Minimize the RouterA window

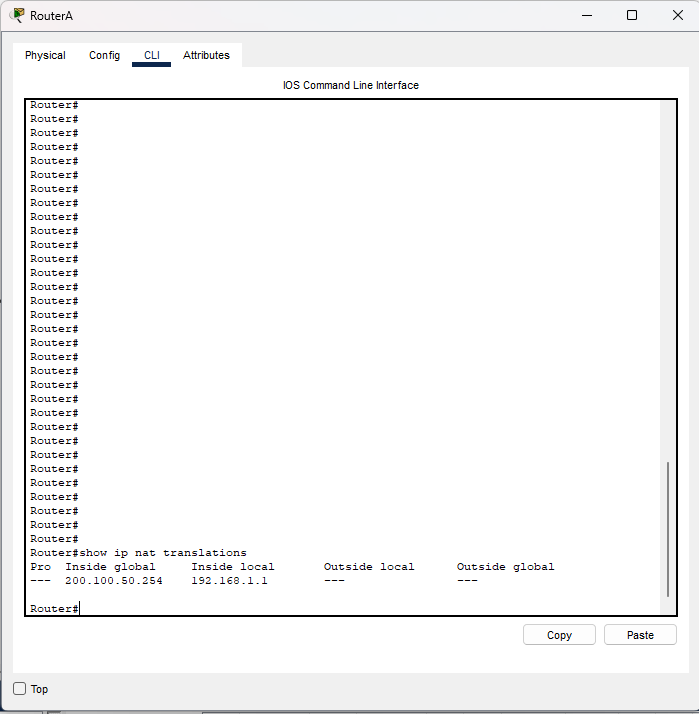[585, 15]
